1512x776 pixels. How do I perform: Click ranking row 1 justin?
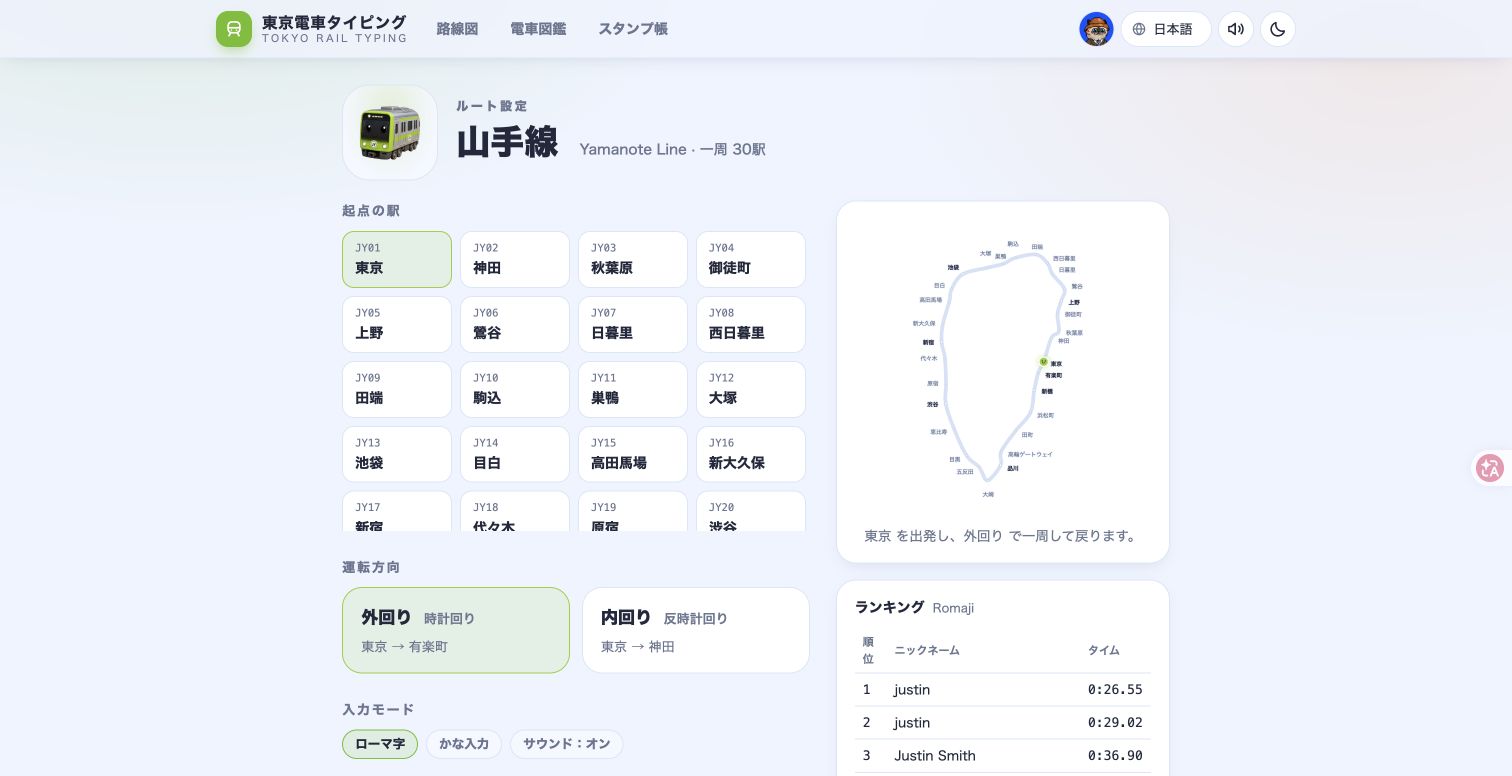pyautogui.click(x=1002, y=690)
